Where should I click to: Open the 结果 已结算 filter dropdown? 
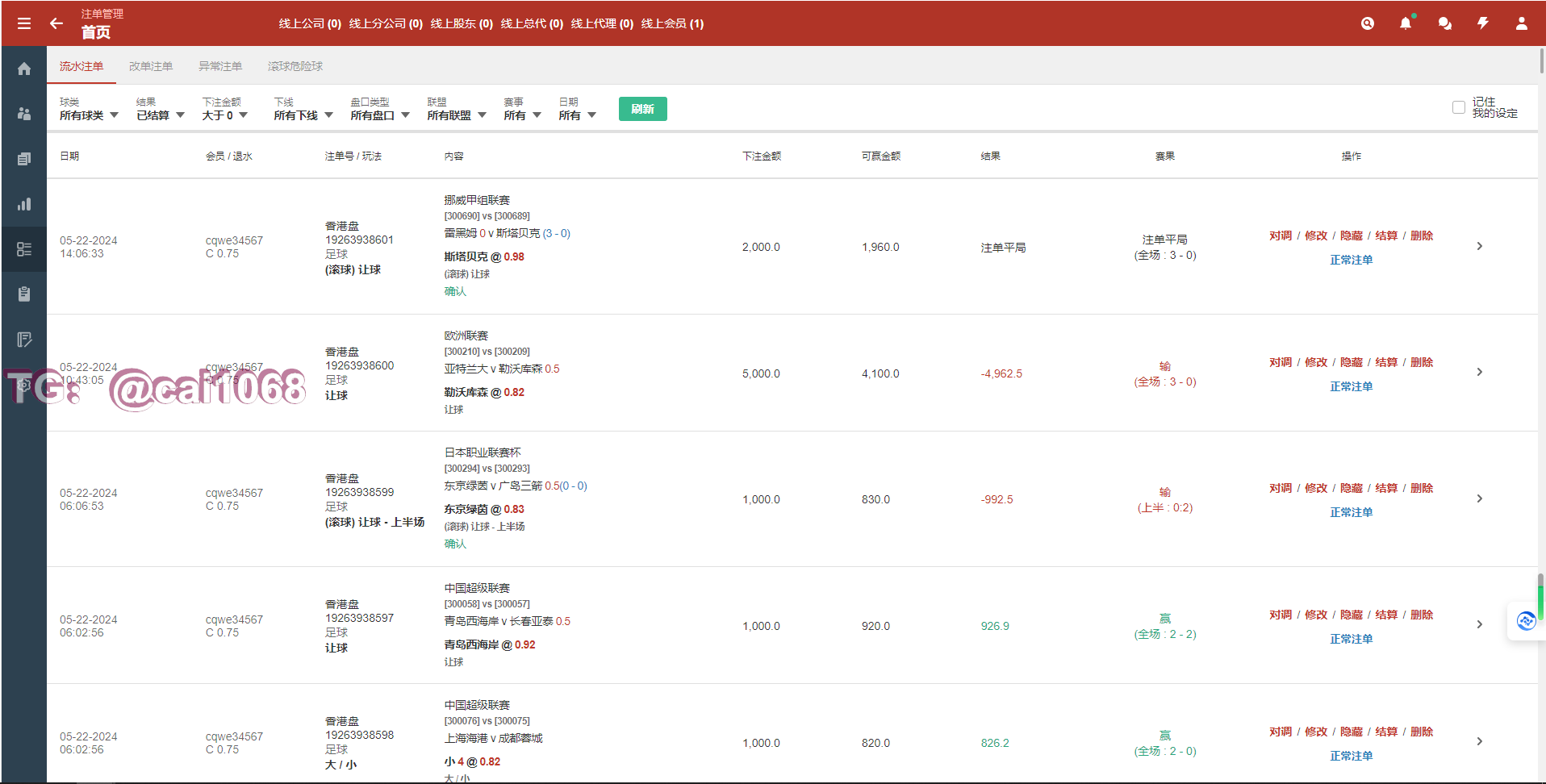point(160,115)
